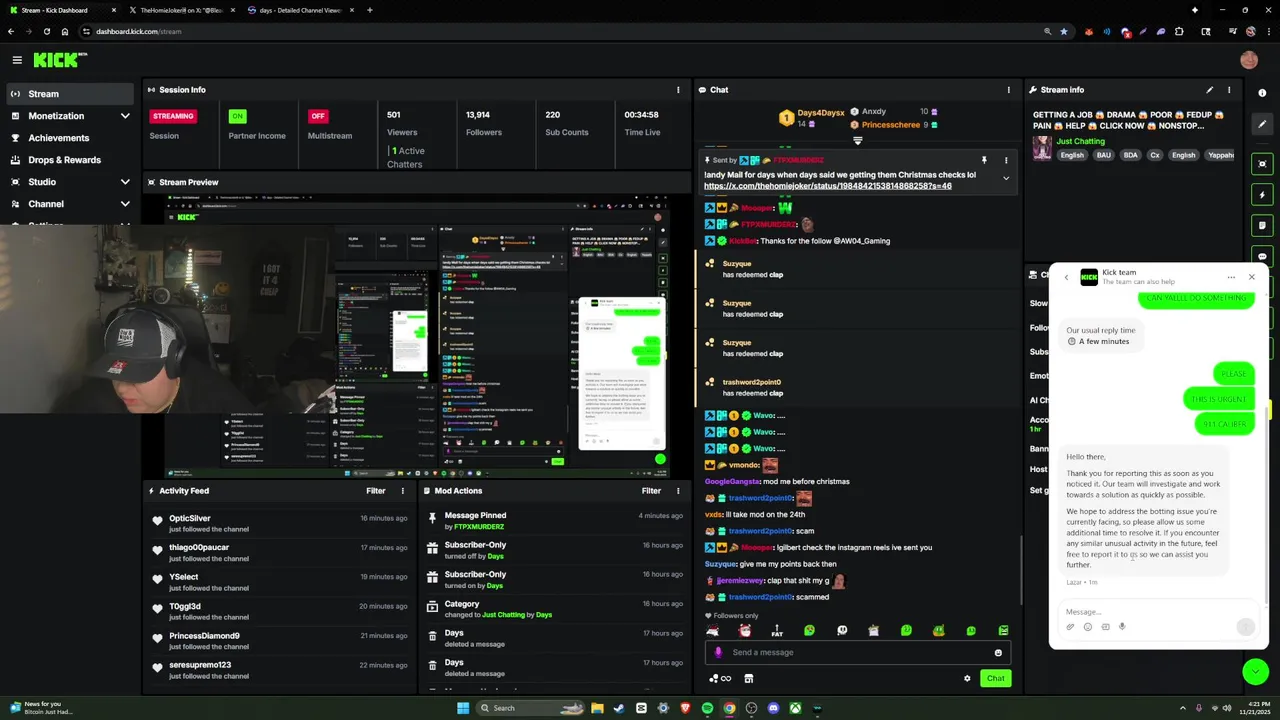The height and width of the screenshot is (720, 1280).
Task: Click OpticSilver in Activity Feed
Action: (190, 518)
